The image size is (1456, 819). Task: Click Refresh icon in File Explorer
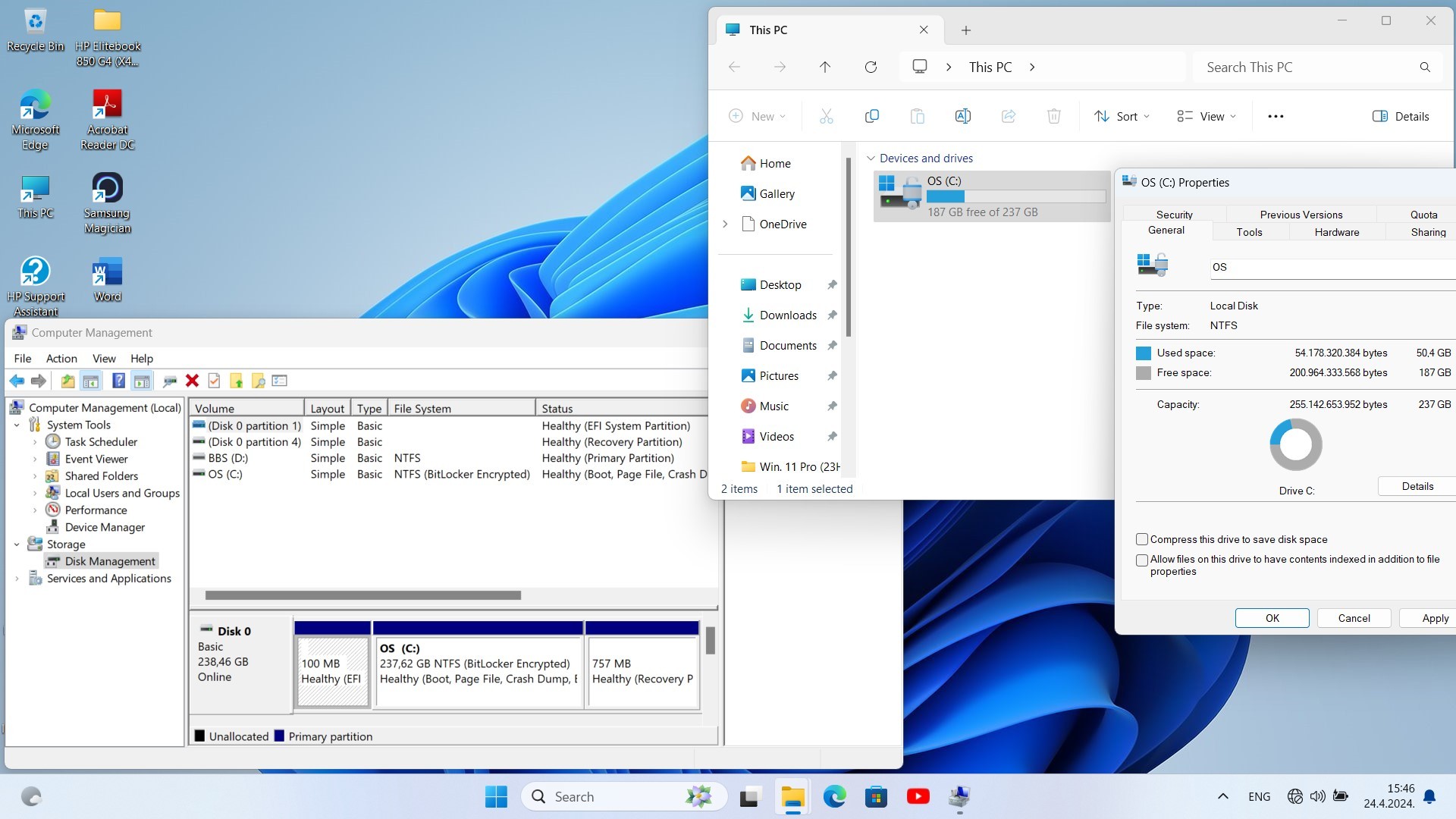871,67
